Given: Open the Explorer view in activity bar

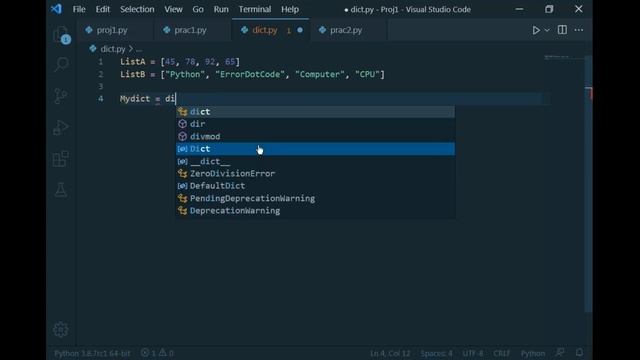Looking at the screenshot, I should pos(61,35).
